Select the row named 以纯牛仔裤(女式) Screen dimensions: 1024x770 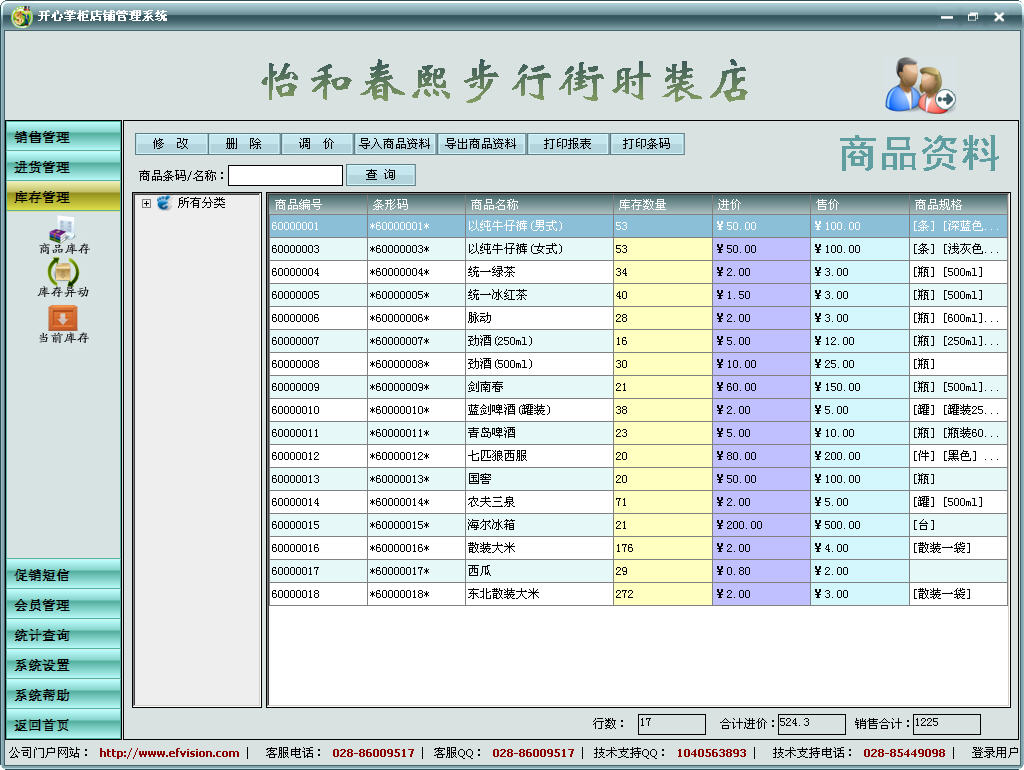tap(638, 249)
